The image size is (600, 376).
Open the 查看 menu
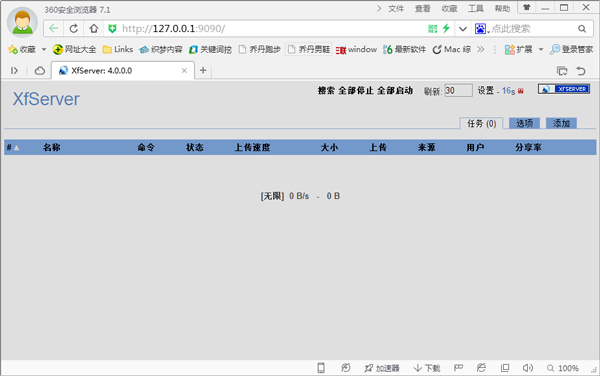tap(422, 8)
